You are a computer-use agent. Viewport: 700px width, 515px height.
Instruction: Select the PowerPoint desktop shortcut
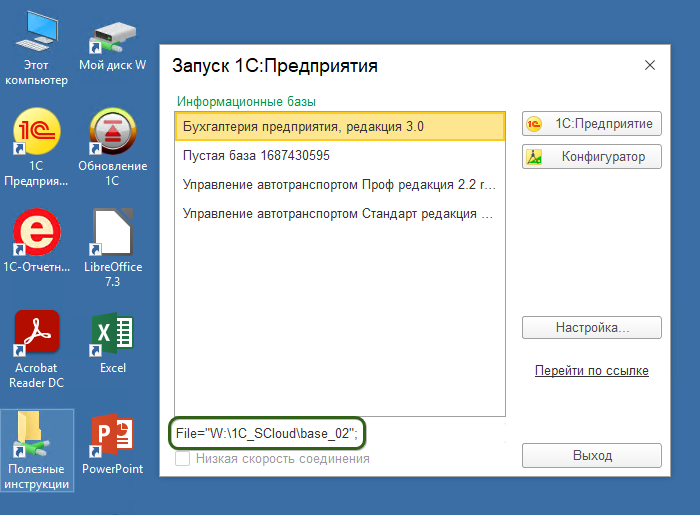pyautogui.click(x=113, y=444)
